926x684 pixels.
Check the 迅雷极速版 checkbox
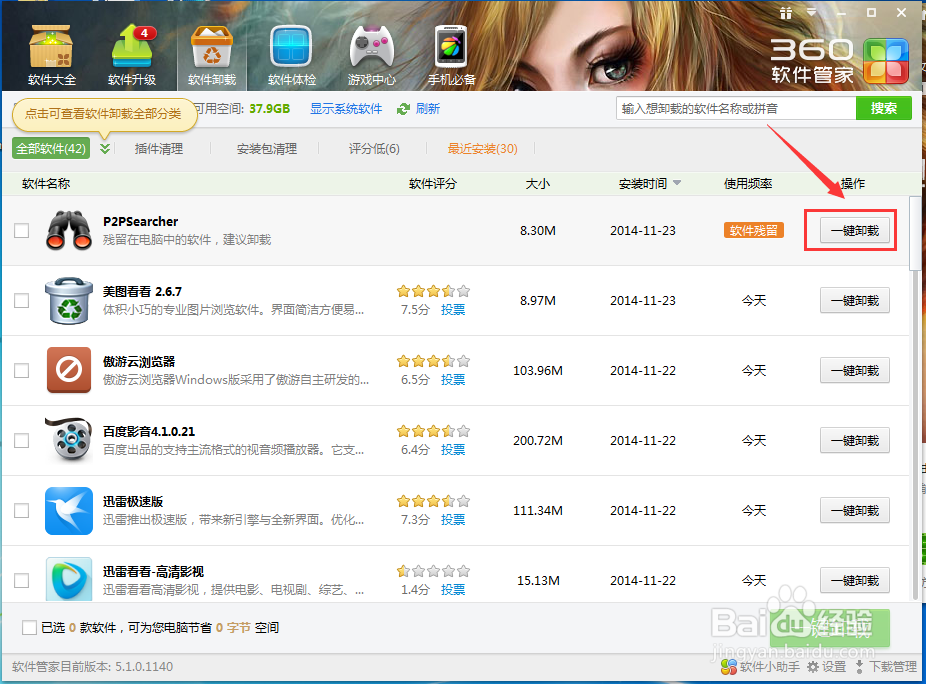[22, 510]
